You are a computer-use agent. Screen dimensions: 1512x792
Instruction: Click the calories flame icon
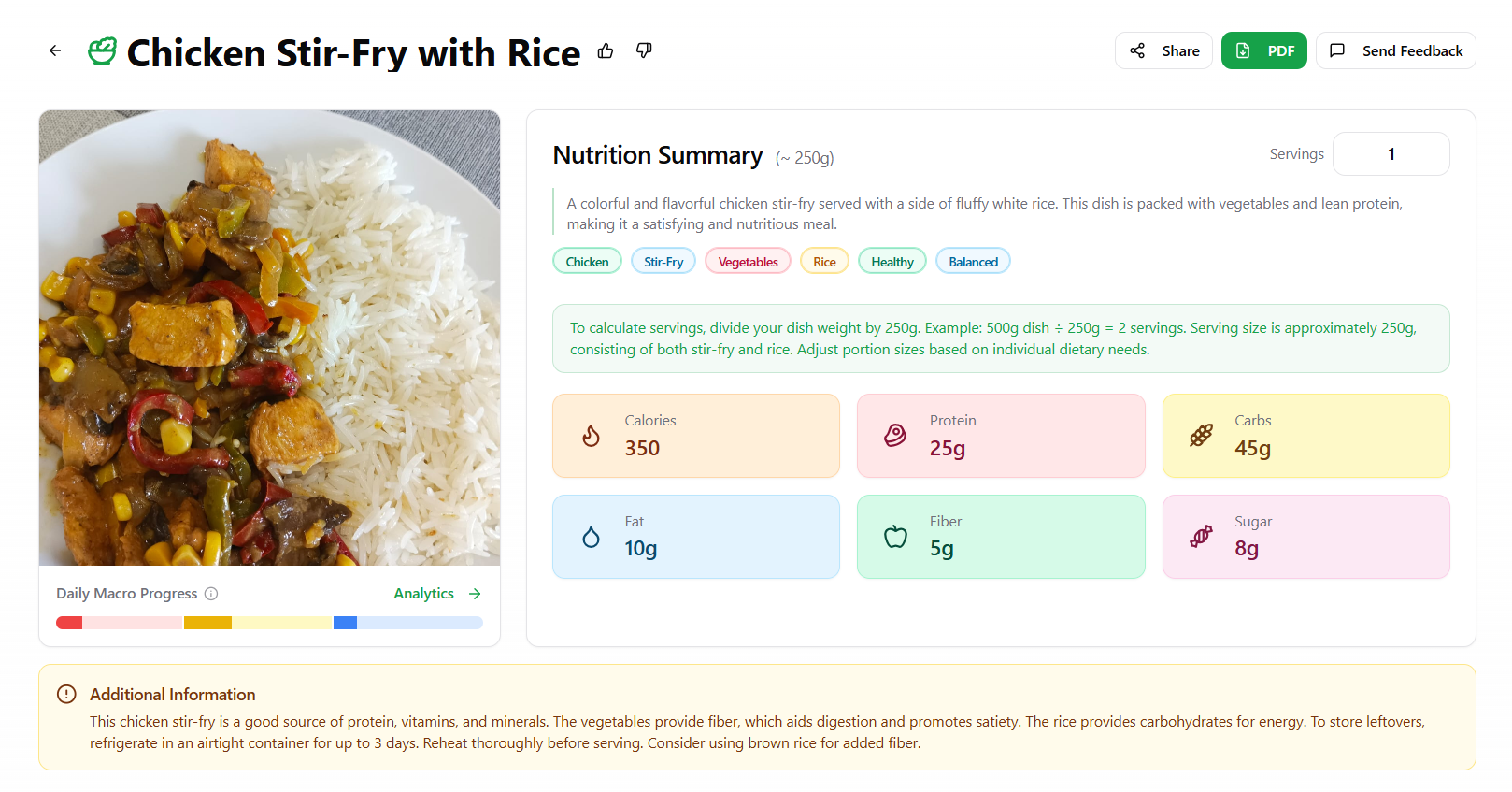[590, 435]
